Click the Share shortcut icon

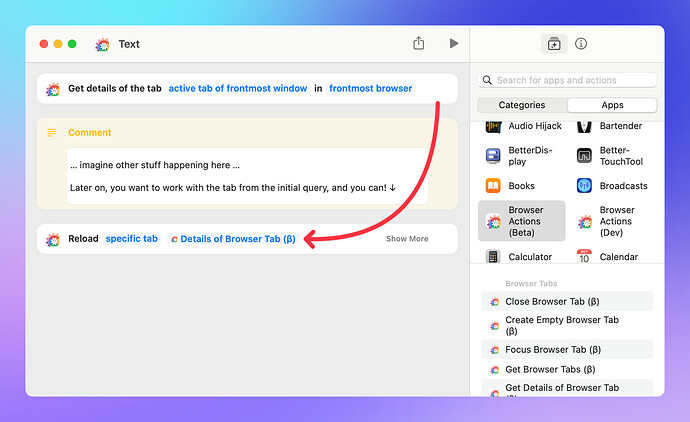tap(418, 44)
